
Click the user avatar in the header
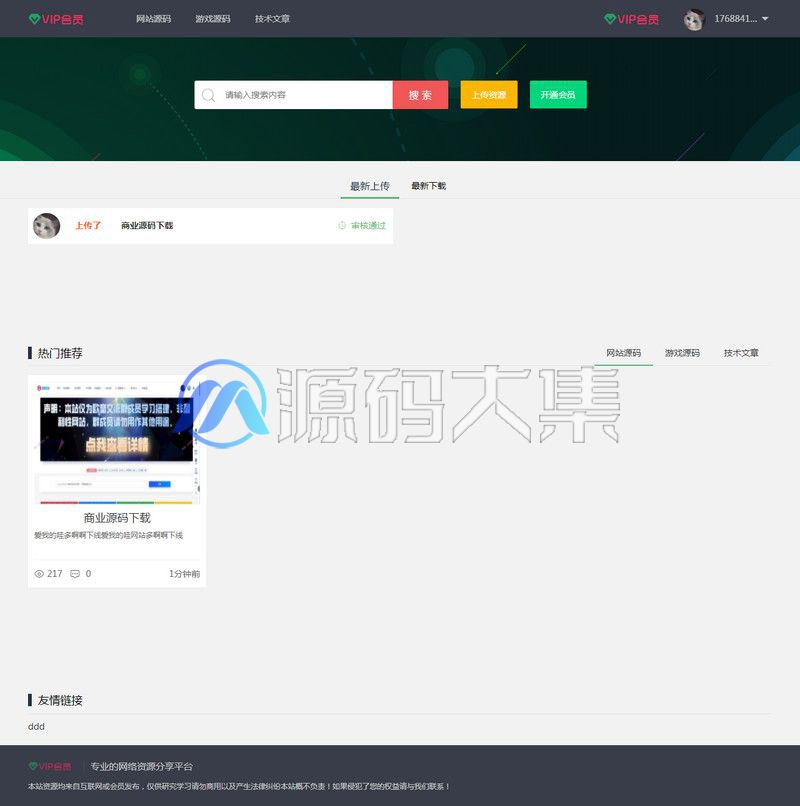click(694, 20)
